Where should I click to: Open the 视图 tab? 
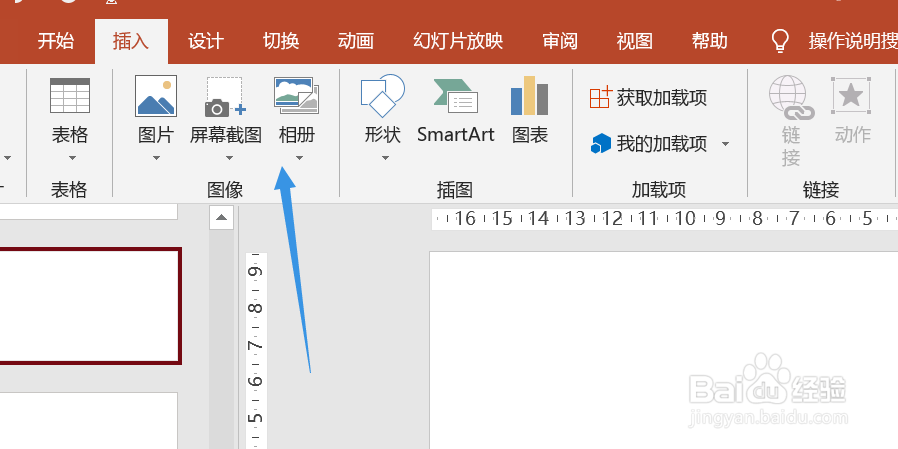pos(635,41)
